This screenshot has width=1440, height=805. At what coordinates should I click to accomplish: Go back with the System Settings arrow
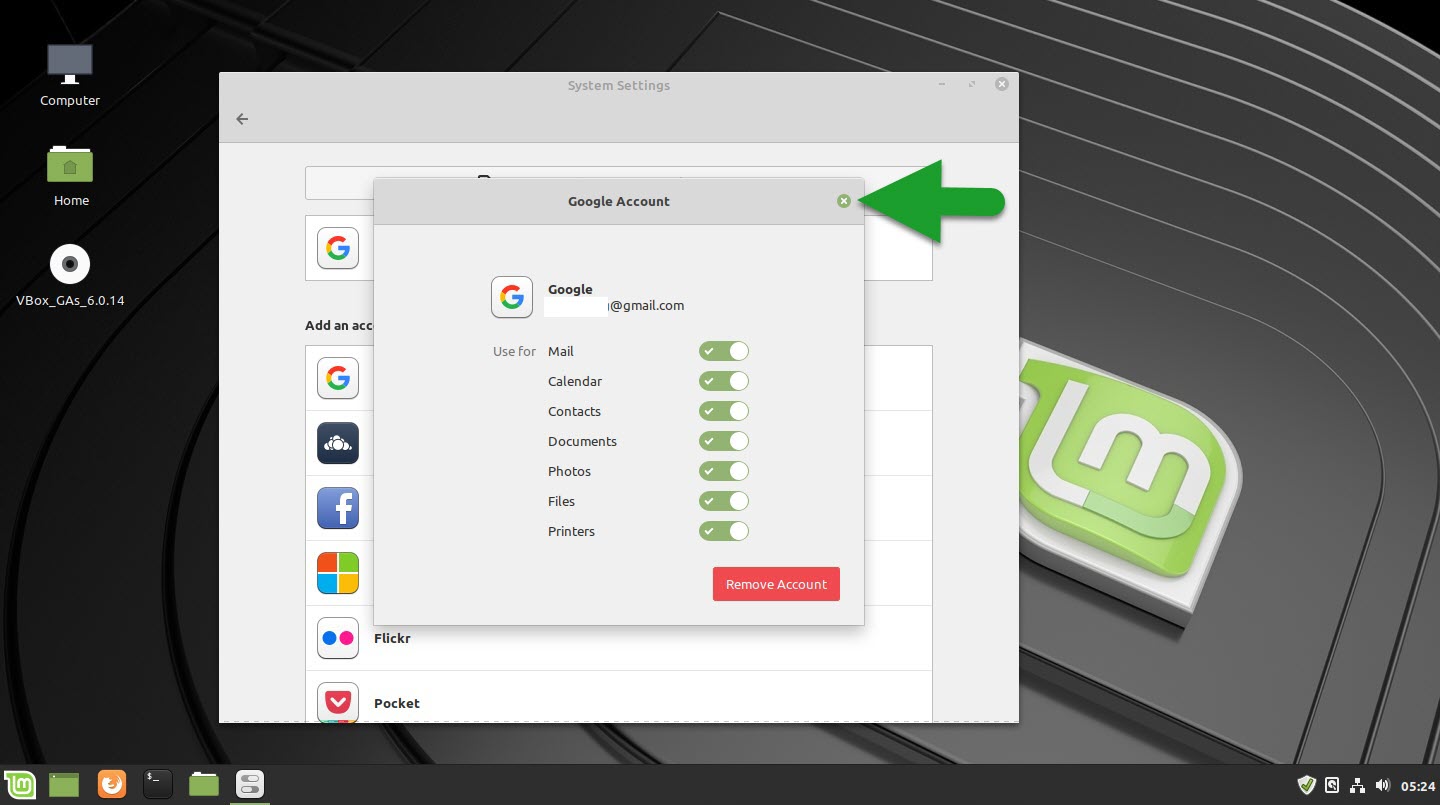(x=242, y=119)
